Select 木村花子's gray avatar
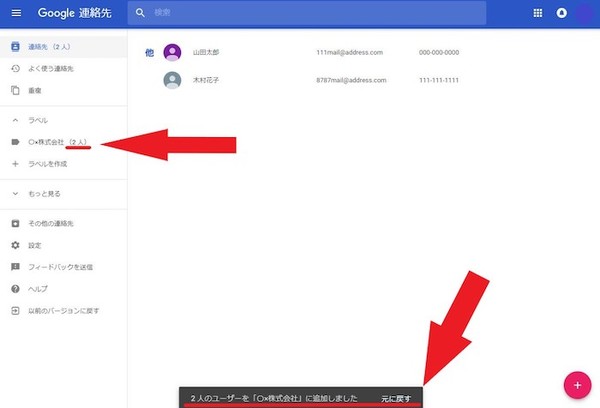This screenshot has width=600, height=408. (x=172, y=80)
